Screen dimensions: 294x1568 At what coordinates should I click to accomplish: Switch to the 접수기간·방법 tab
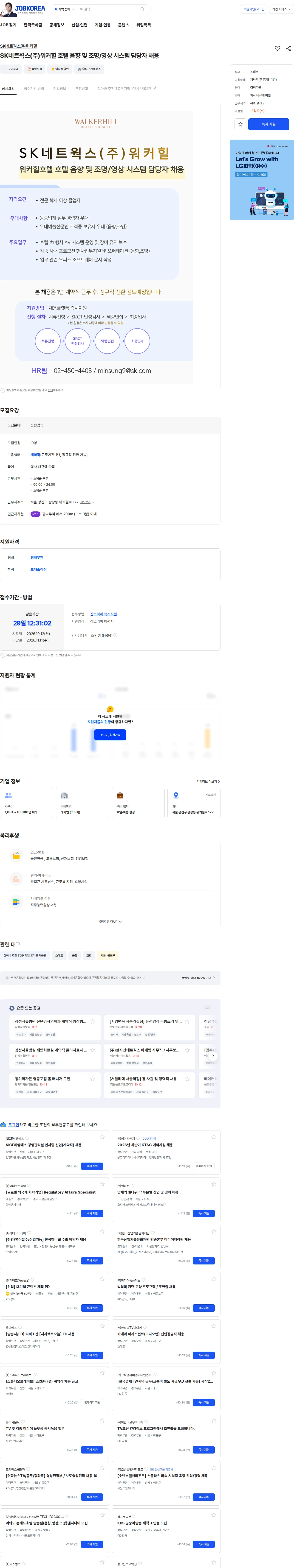[x=34, y=89]
